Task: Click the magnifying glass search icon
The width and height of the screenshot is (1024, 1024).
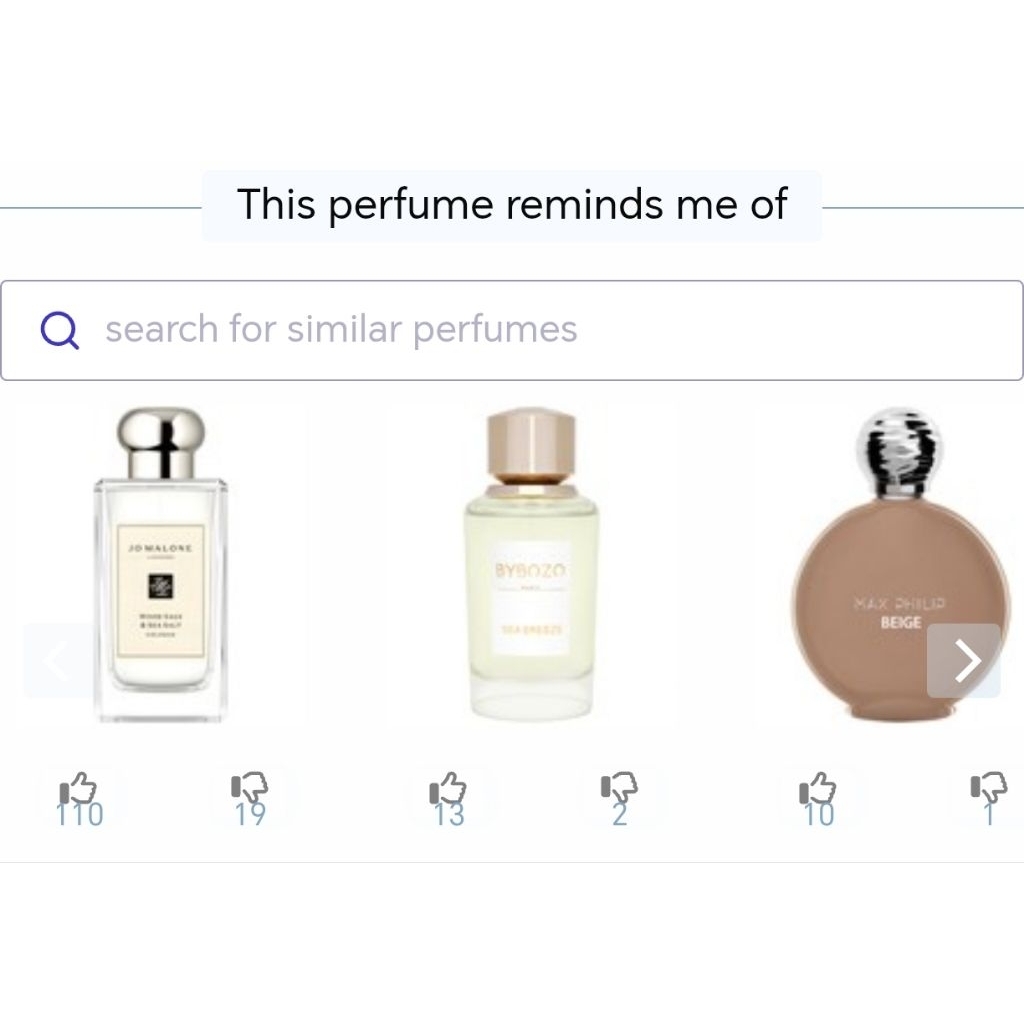Action: pyautogui.click(x=59, y=330)
